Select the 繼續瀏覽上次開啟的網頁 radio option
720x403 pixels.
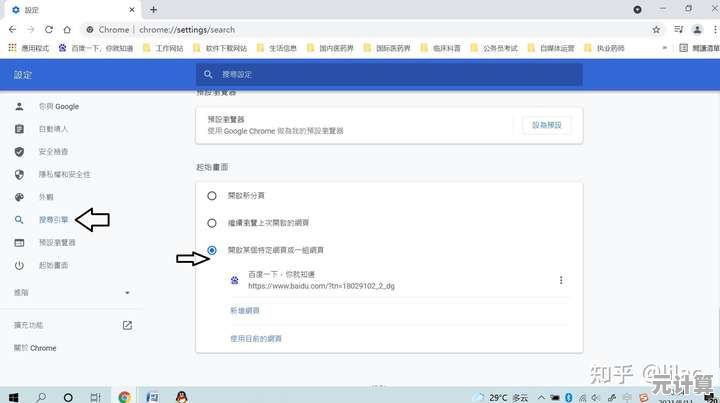coord(212,223)
